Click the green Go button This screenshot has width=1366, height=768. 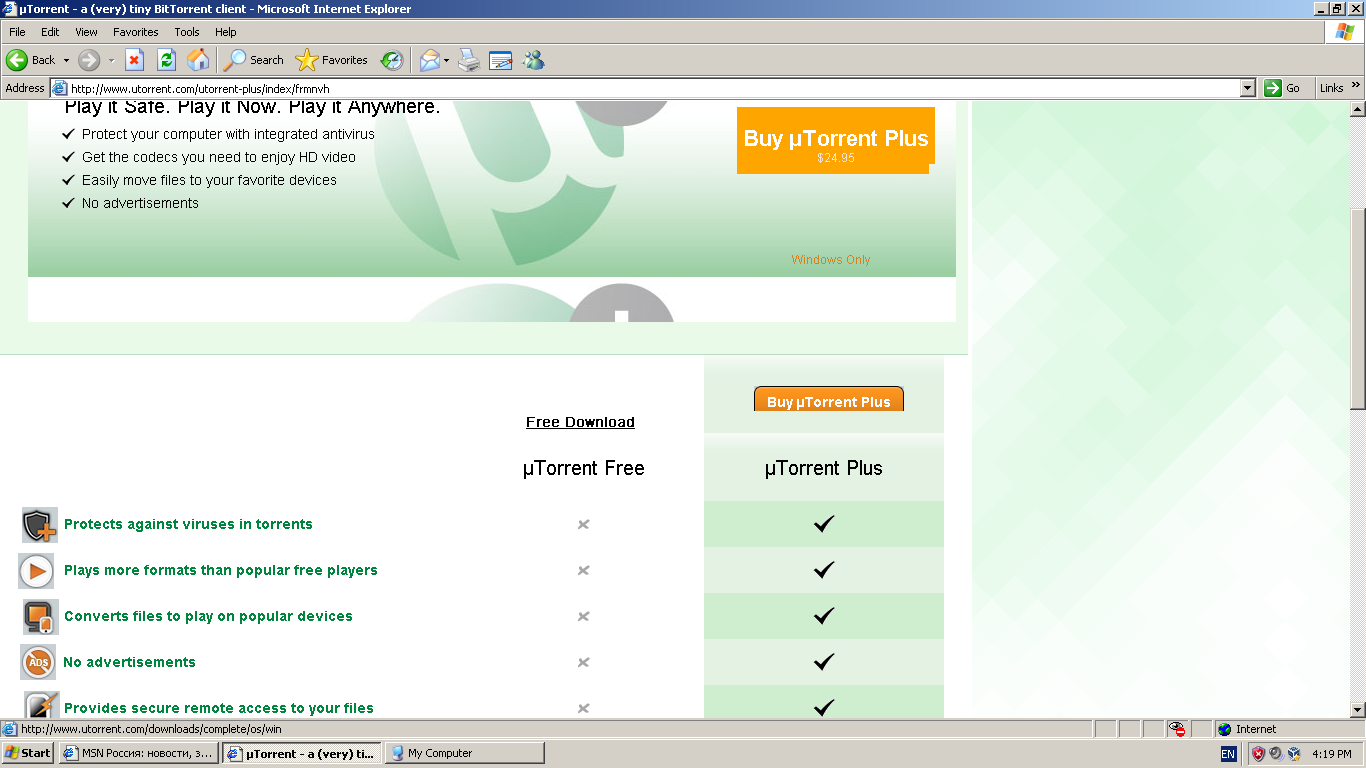pos(1282,88)
